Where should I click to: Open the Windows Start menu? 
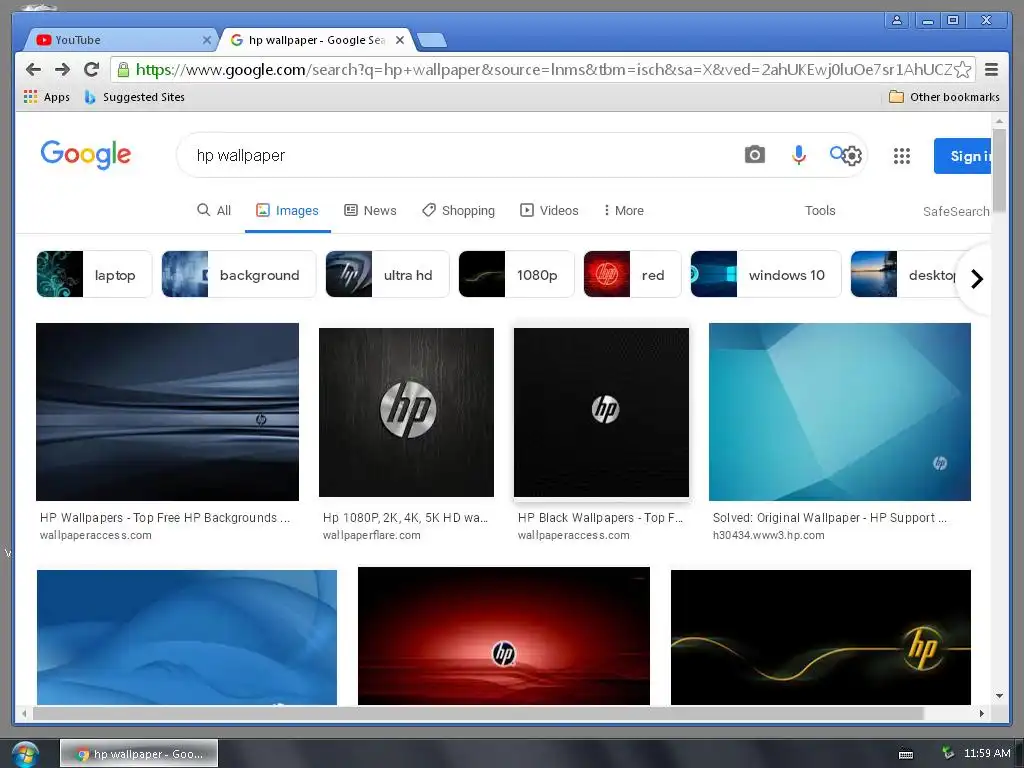coord(24,754)
